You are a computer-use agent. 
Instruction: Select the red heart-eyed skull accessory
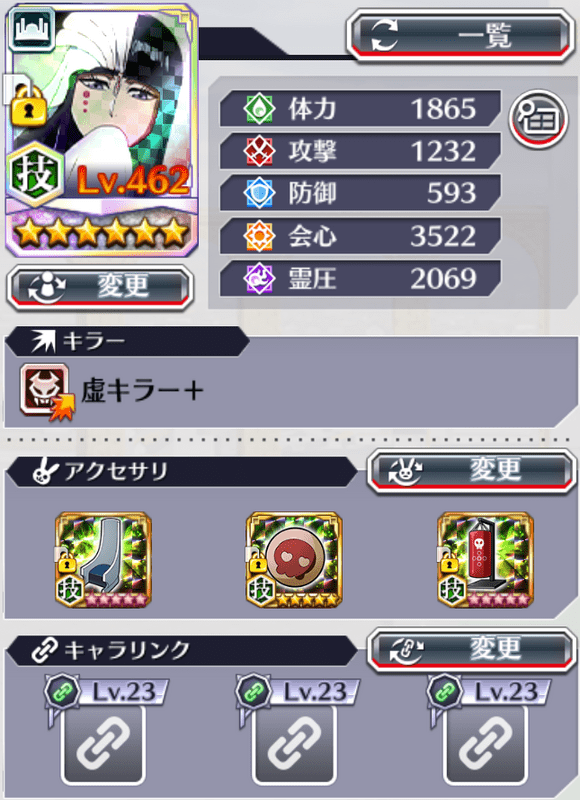coord(294,560)
